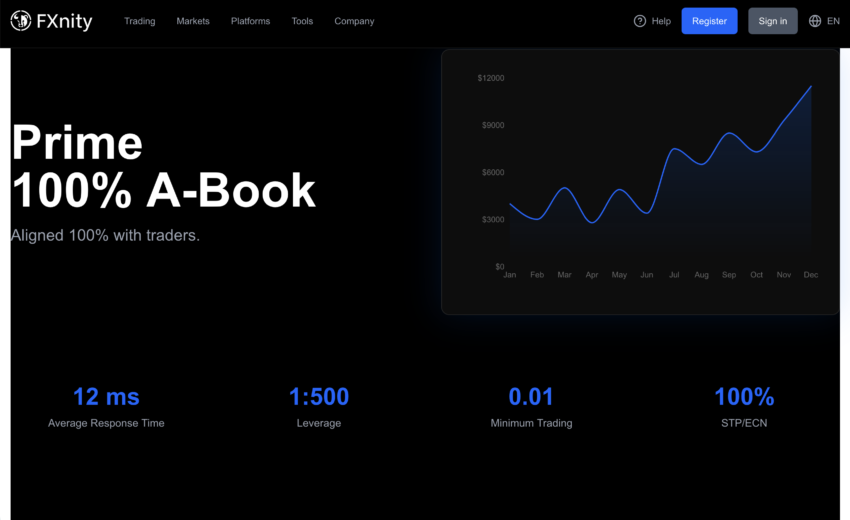This screenshot has height=520, width=850.
Task: Click the 12 ms response time stat
Action: 106,397
